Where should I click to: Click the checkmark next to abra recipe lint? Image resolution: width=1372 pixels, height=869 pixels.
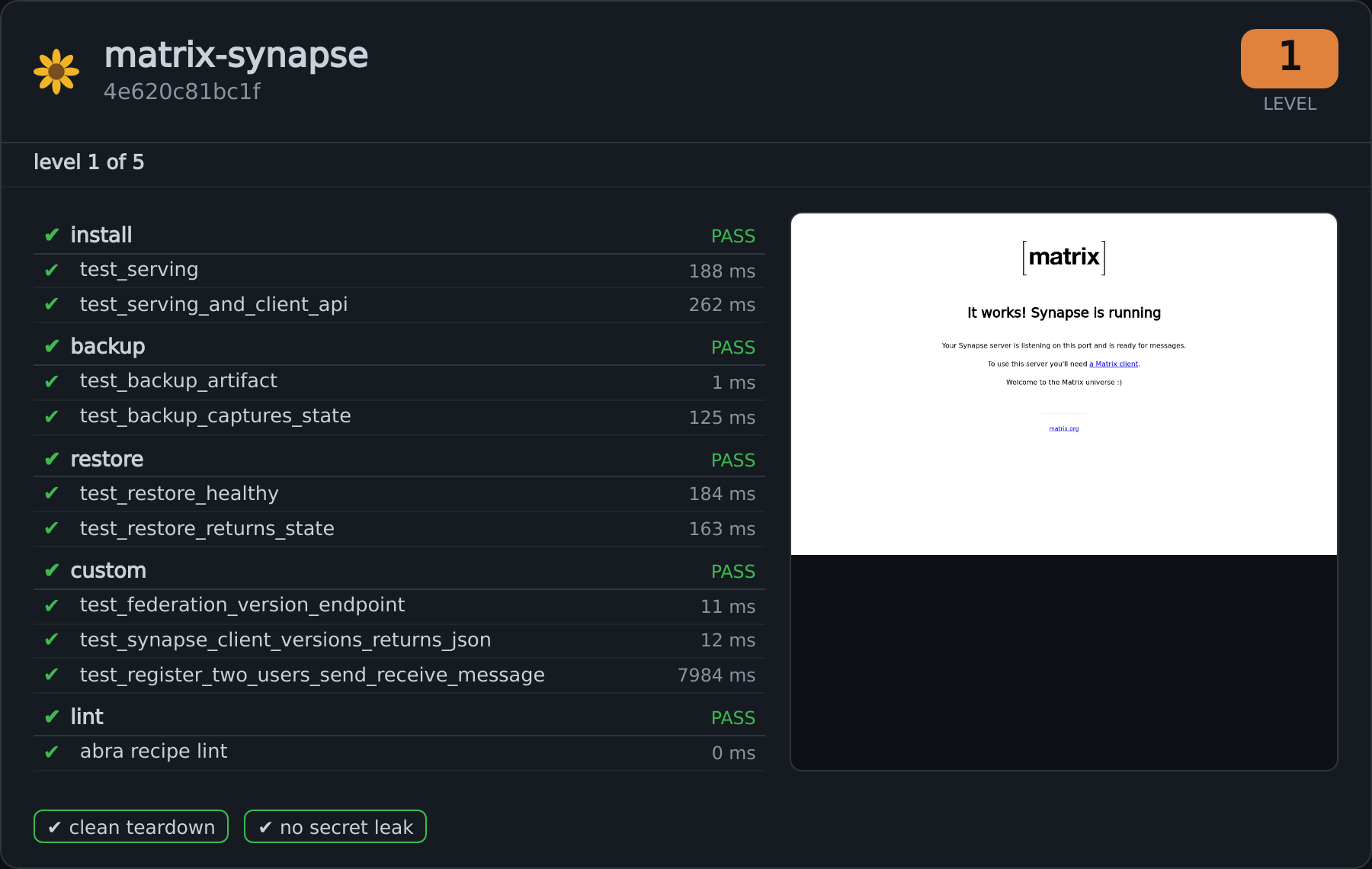point(52,752)
